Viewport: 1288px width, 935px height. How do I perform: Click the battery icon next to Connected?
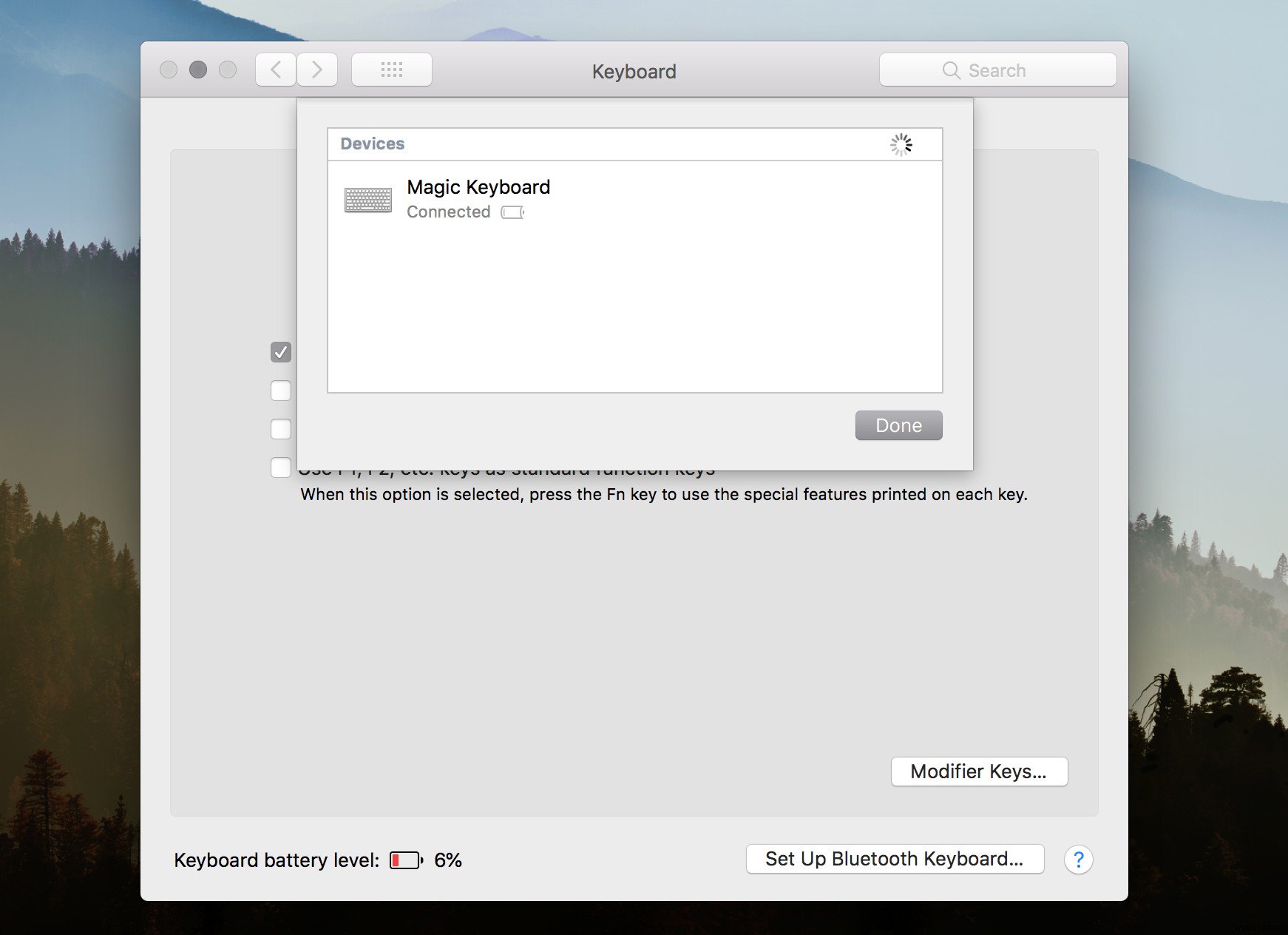pos(512,212)
